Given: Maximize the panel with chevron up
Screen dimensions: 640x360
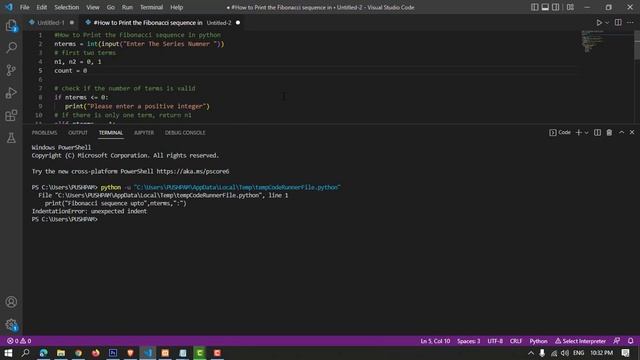Looking at the screenshot, I should [621, 133].
